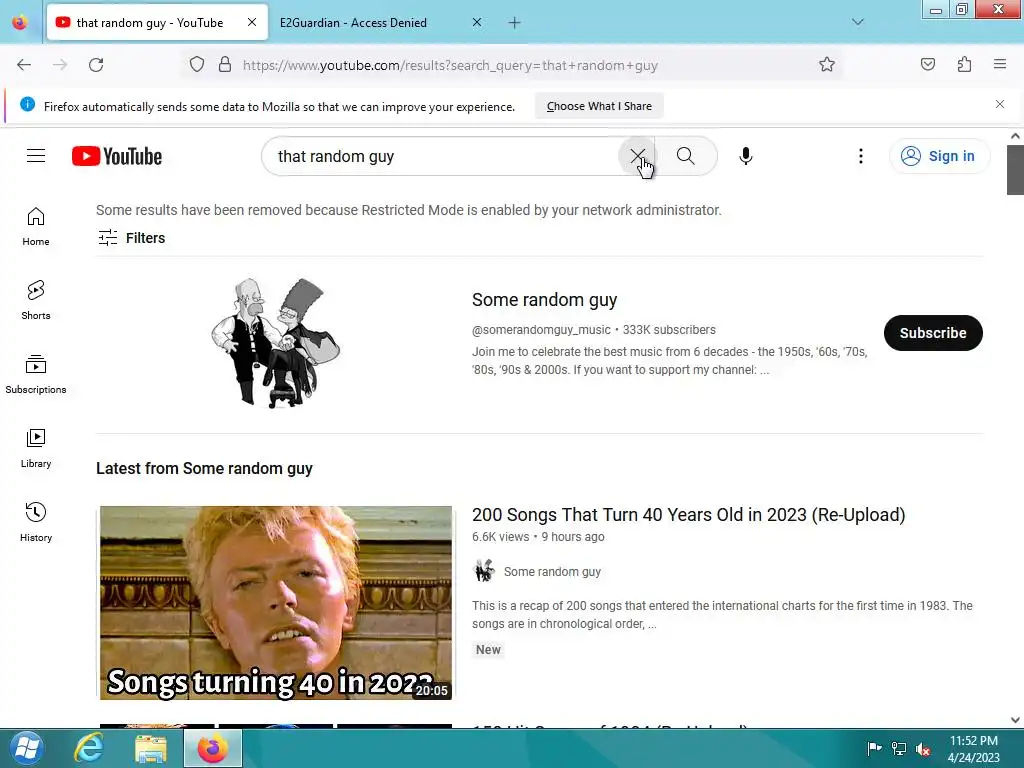Open Shorts in YouTube sidebar
Viewport: 1024px width, 768px height.
point(36,300)
